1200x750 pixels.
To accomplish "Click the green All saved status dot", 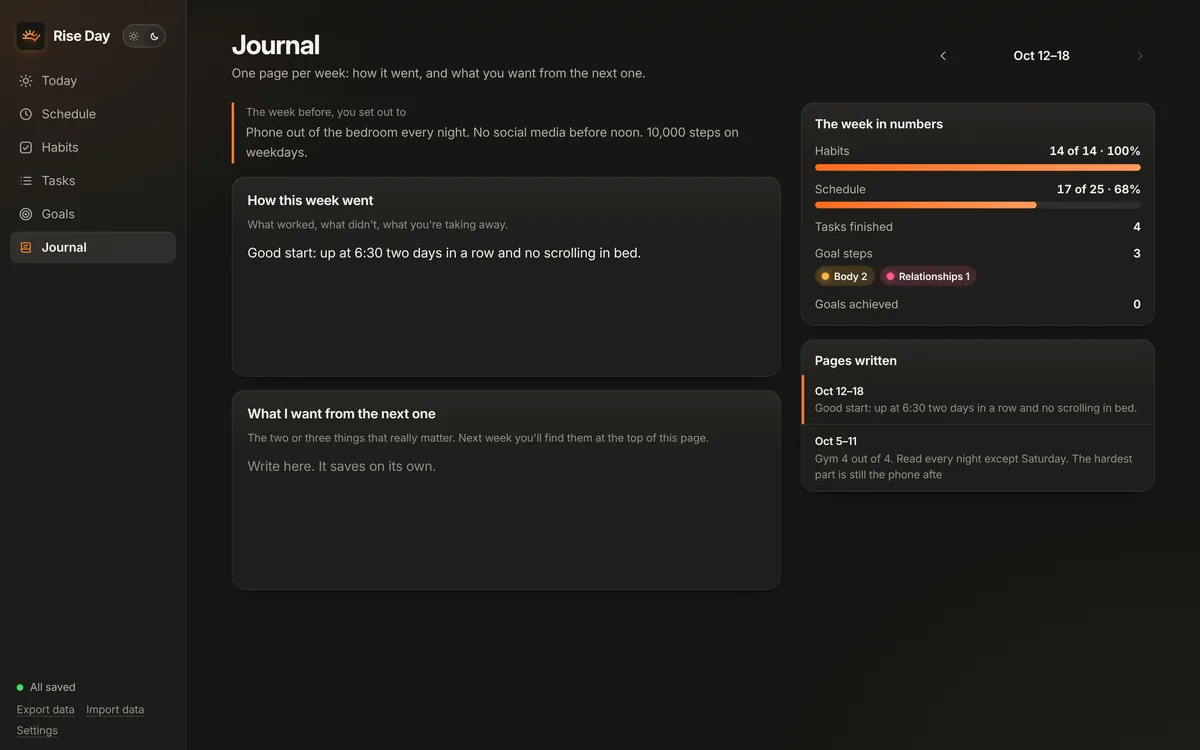I will (20, 688).
